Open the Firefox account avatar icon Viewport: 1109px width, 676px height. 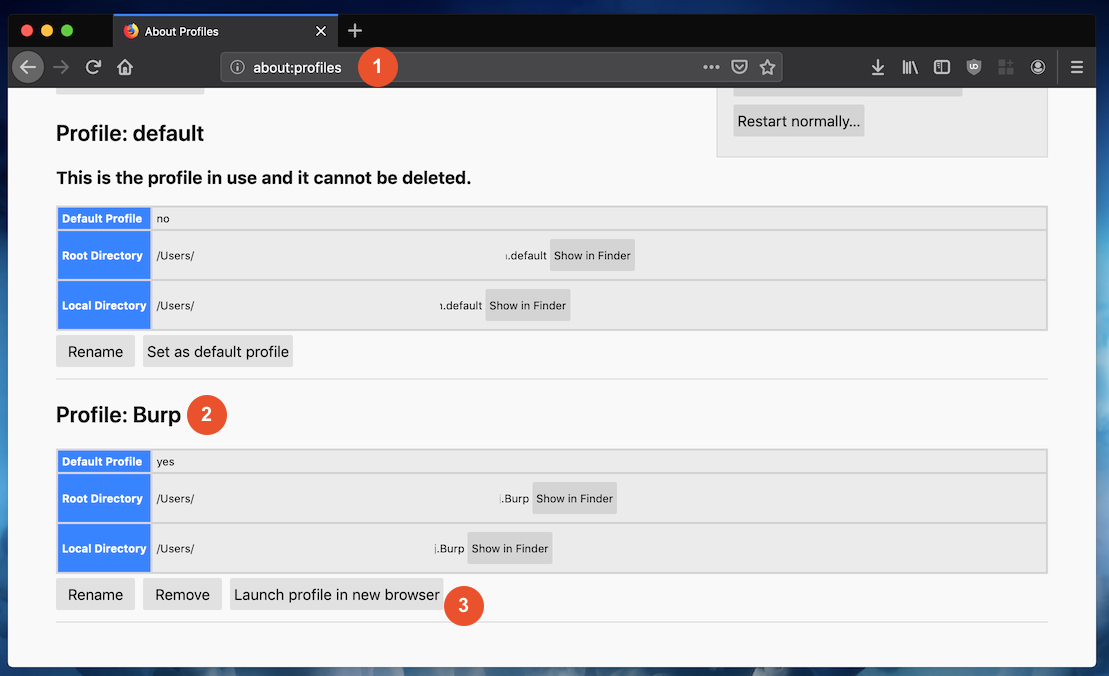pos(1038,67)
